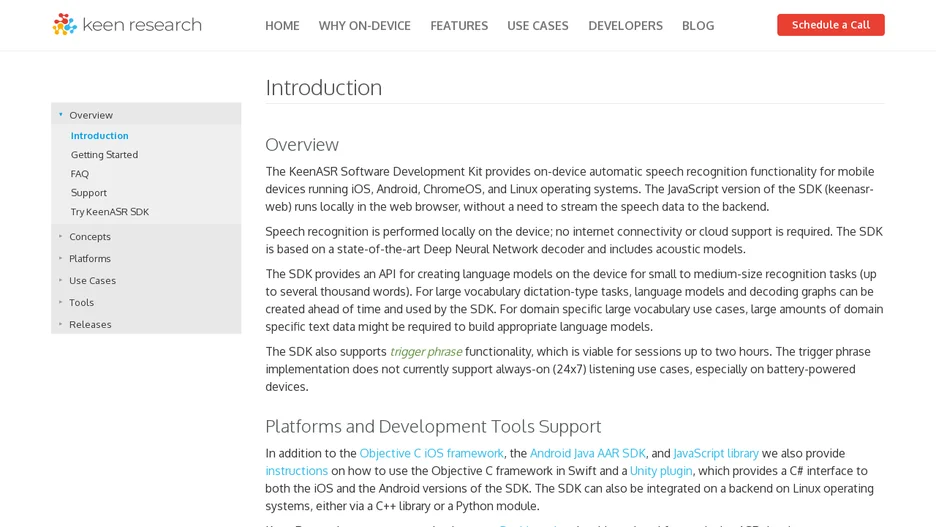This screenshot has width=936, height=527.
Task: Select Introduction in the sidebar
Action: point(100,135)
